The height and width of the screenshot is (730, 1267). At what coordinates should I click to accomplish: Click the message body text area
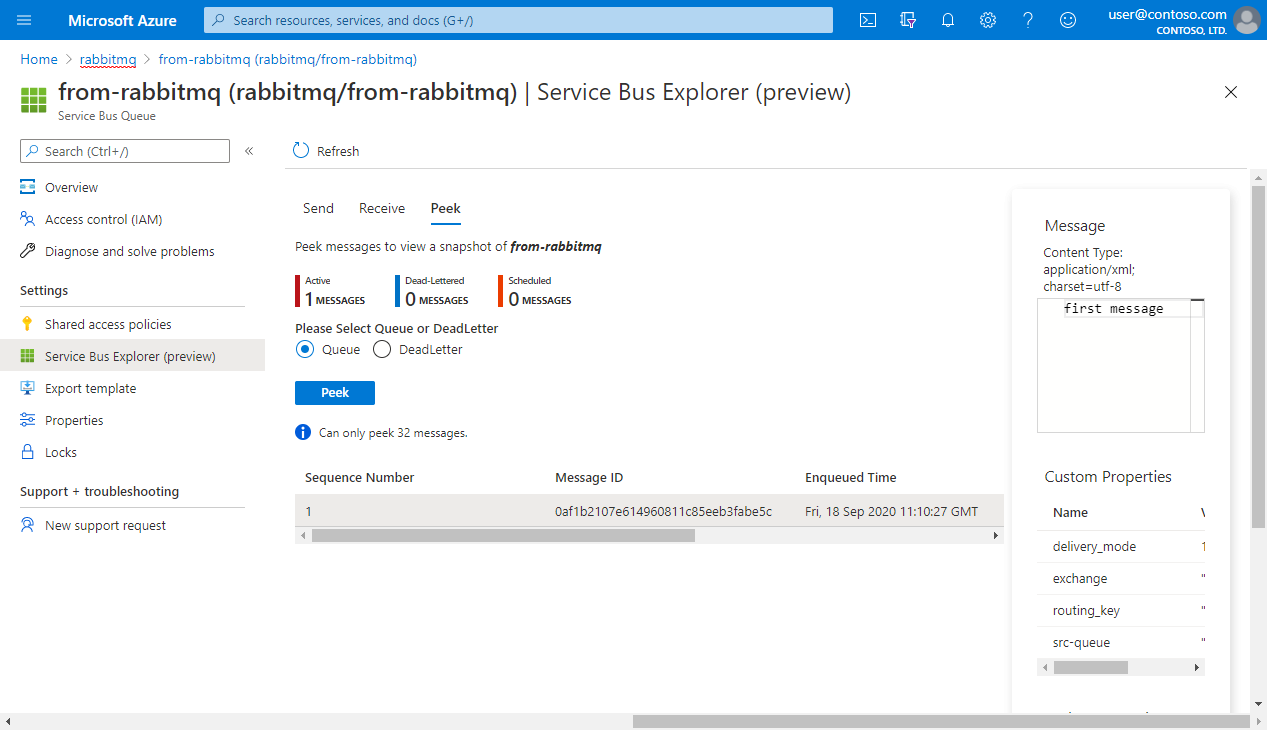[1121, 365]
